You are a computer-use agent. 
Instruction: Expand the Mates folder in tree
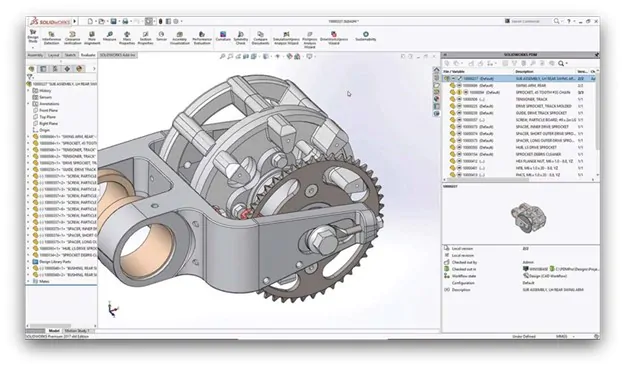click(29, 281)
